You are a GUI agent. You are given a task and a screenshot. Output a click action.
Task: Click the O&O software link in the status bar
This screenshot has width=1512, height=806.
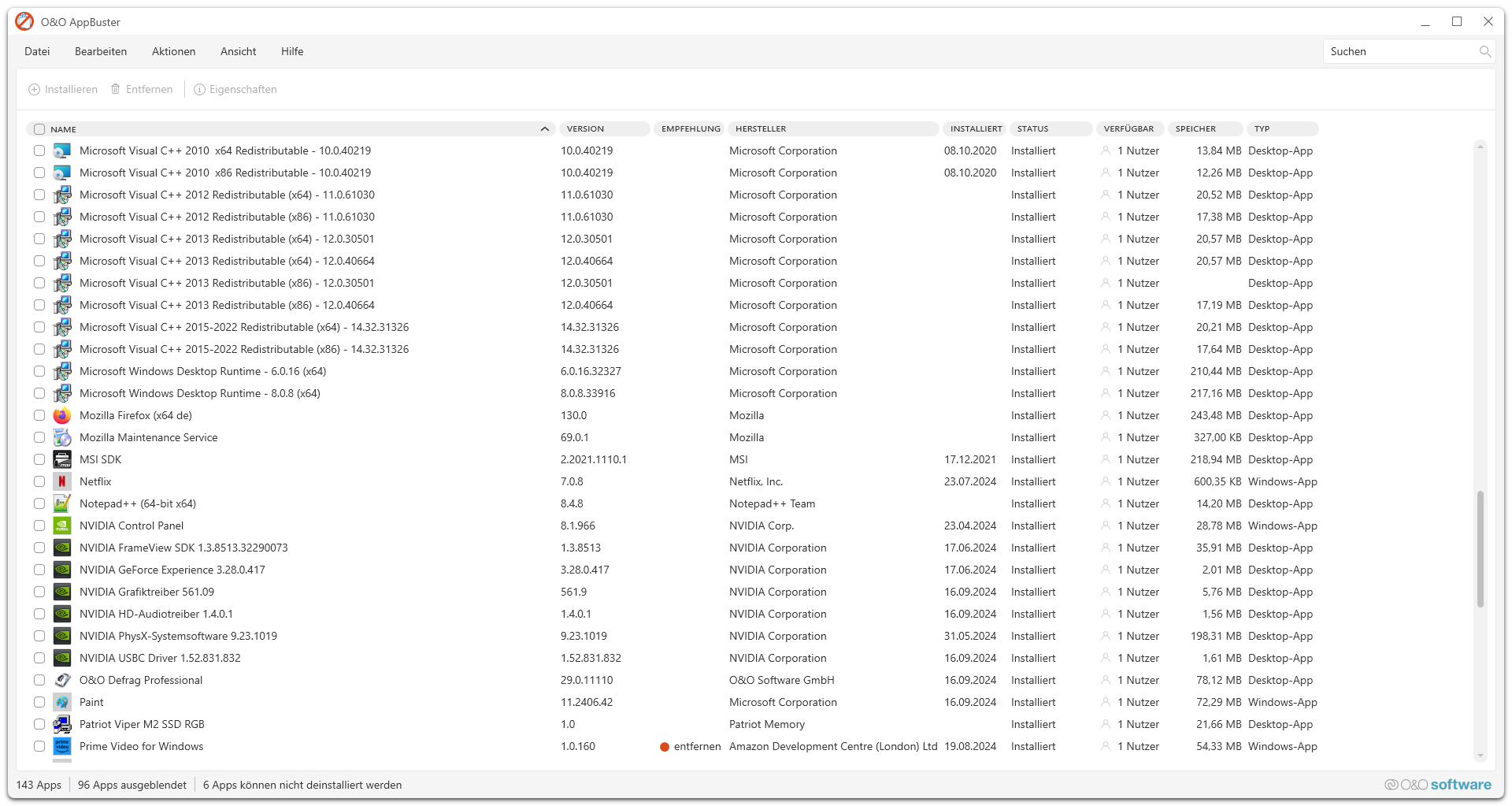coord(1438,785)
